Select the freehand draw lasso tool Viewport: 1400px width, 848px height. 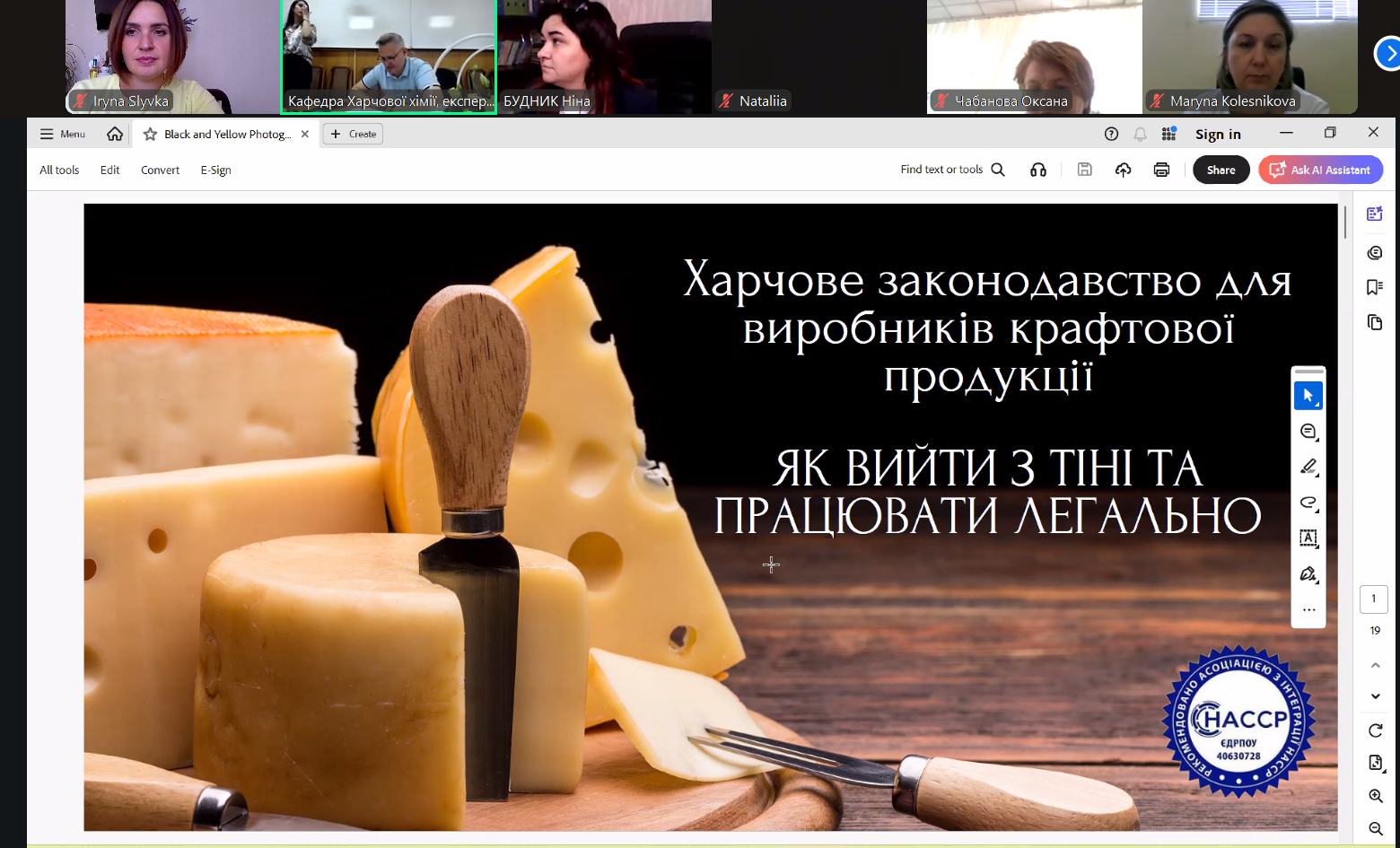(x=1308, y=503)
